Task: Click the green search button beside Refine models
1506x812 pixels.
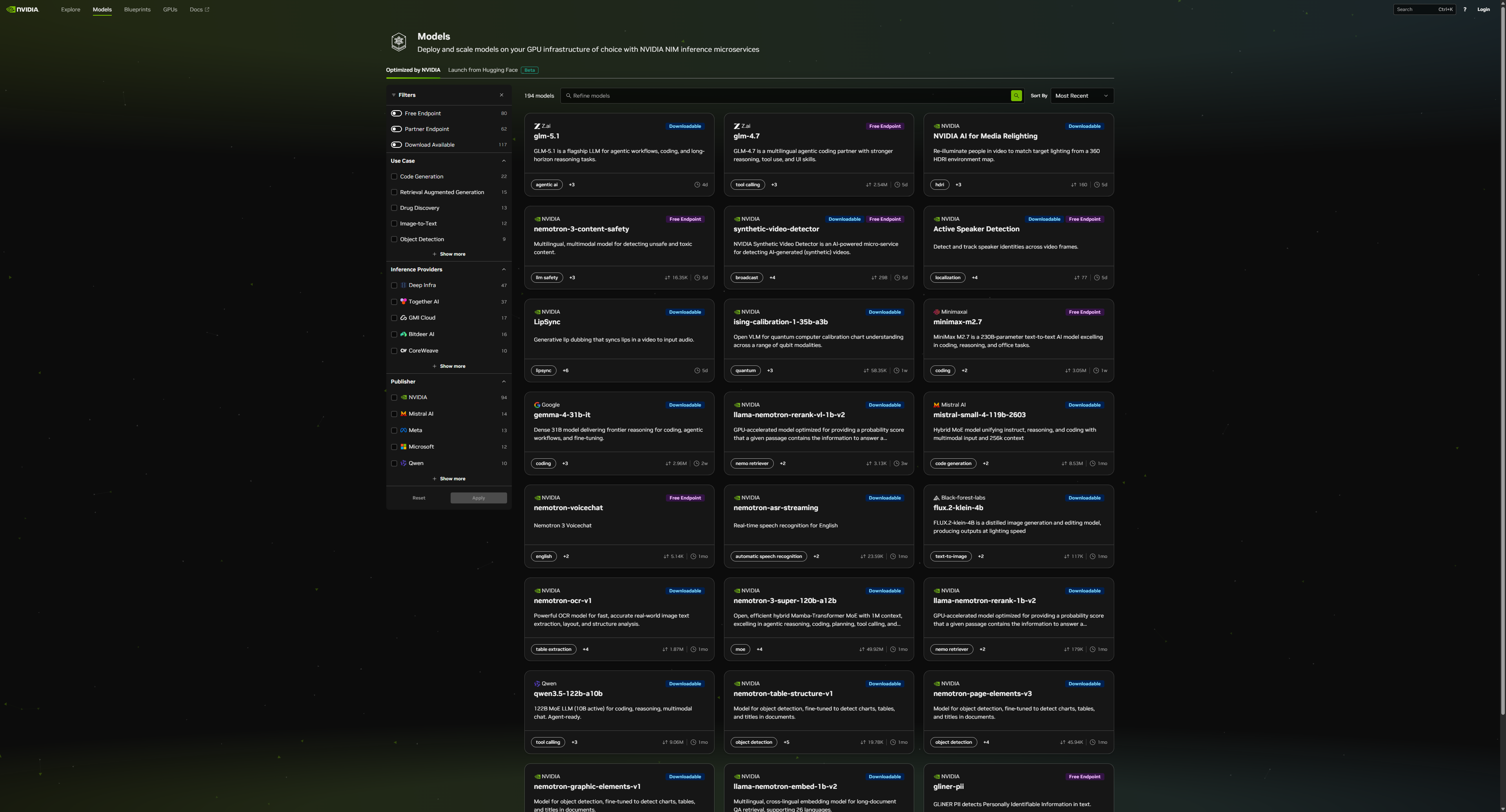Action: click(1016, 96)
